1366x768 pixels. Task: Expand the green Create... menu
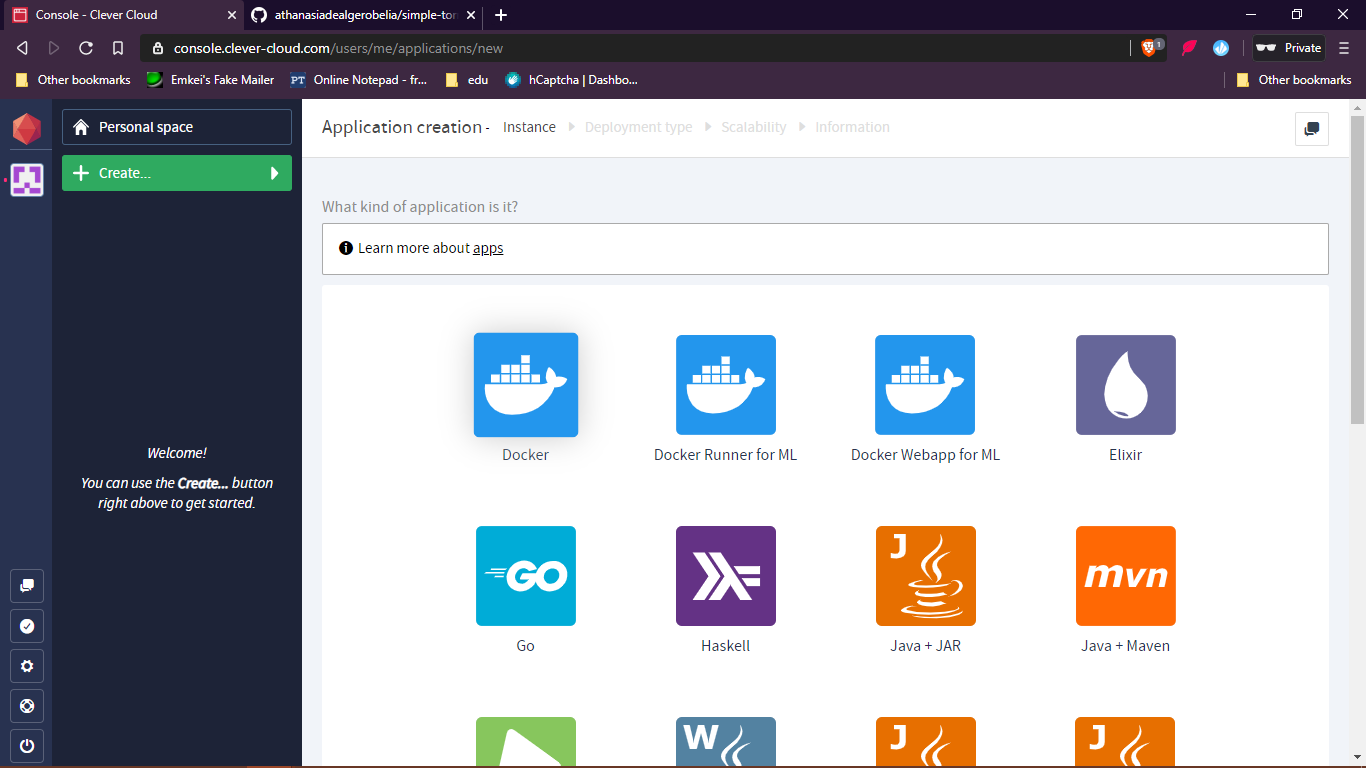tap(177, 173)
